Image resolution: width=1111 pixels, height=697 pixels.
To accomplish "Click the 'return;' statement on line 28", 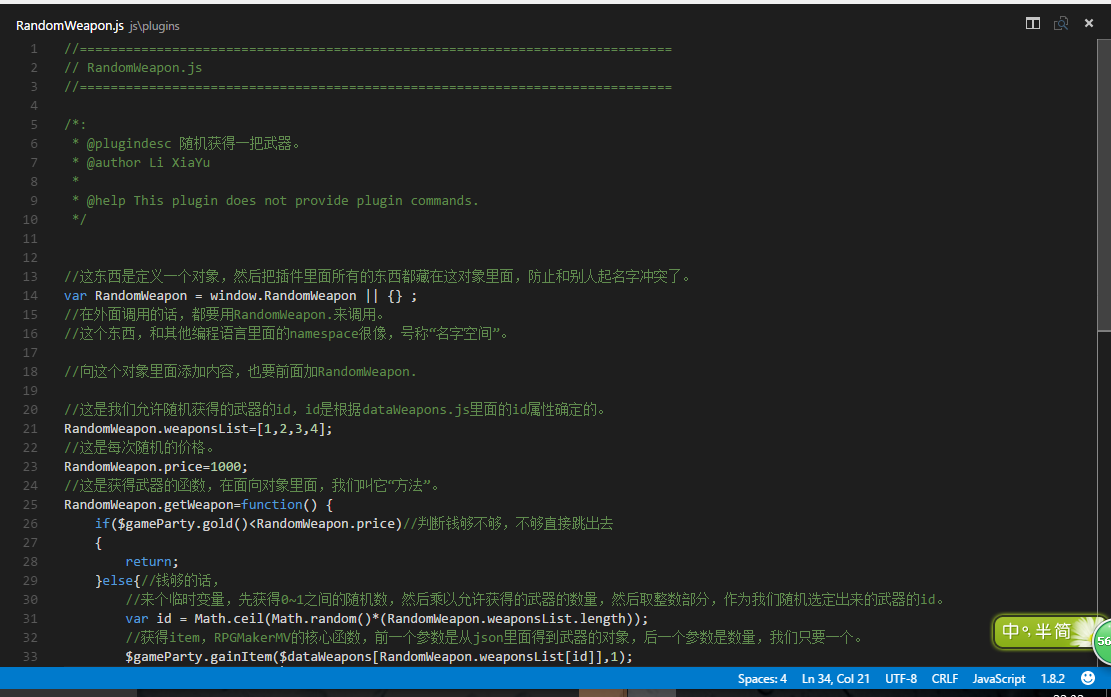I will coord(152,562).
